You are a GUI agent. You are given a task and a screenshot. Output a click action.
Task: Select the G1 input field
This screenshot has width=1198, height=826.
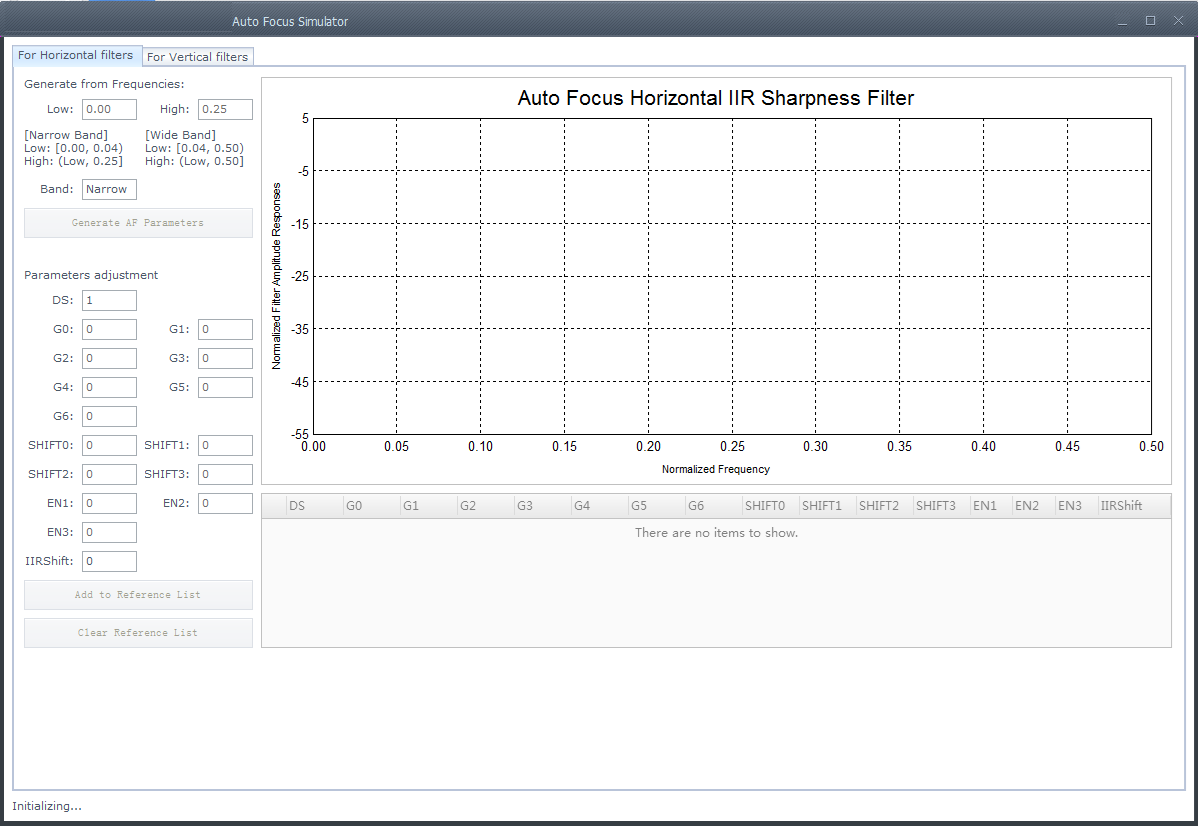225,329
